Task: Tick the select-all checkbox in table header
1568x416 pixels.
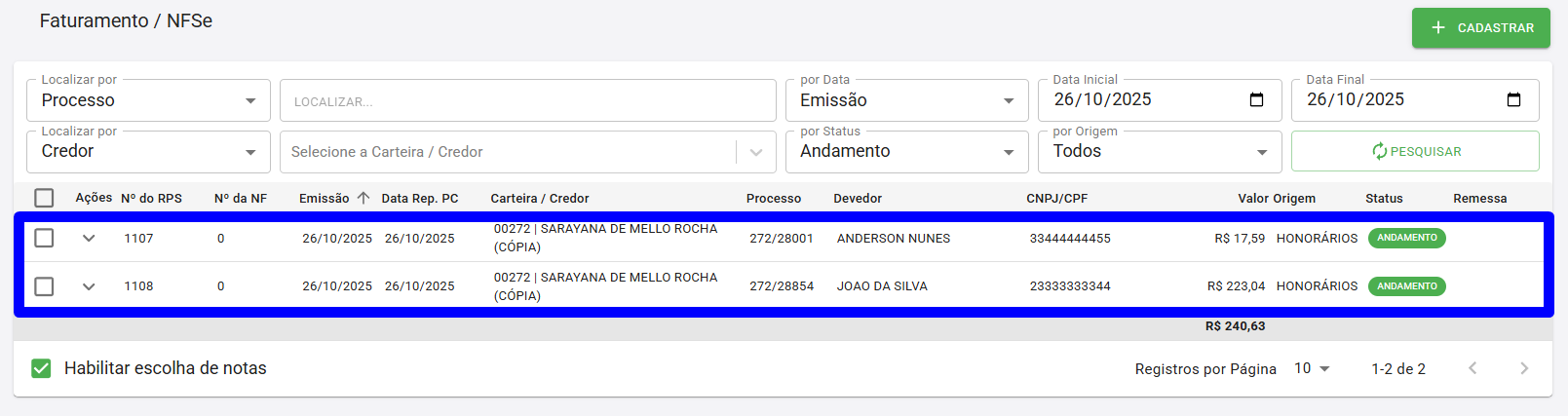Action: point(44,198)
